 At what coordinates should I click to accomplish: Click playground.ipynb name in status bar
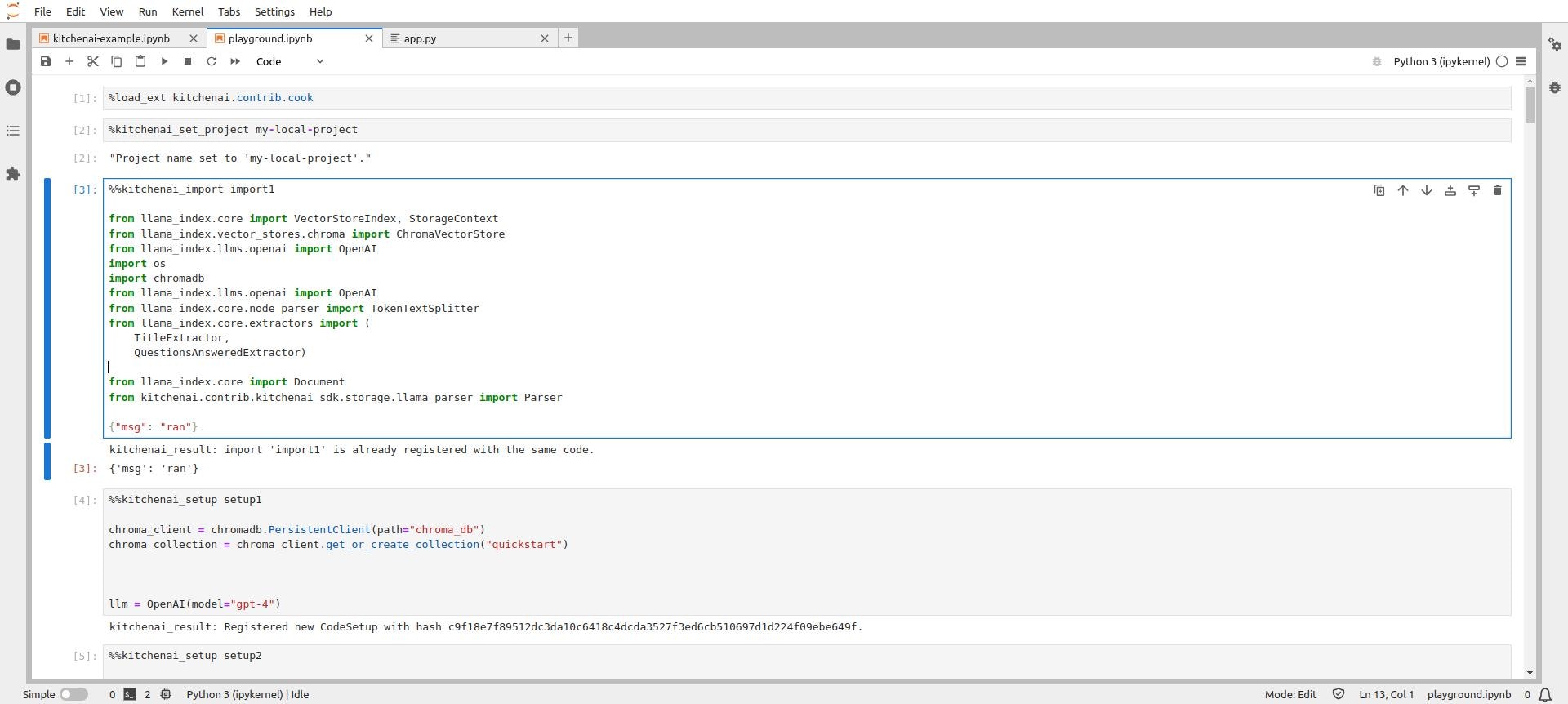(x=1468, y=694)
